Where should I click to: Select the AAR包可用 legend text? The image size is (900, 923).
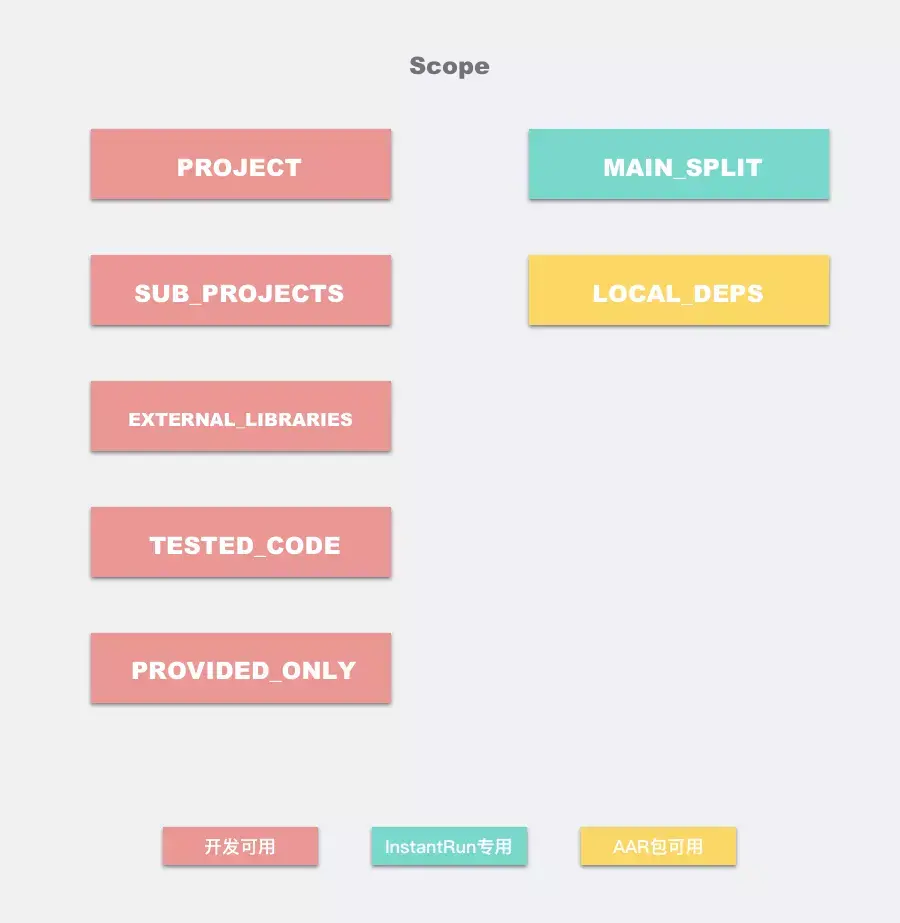[658, 846]
